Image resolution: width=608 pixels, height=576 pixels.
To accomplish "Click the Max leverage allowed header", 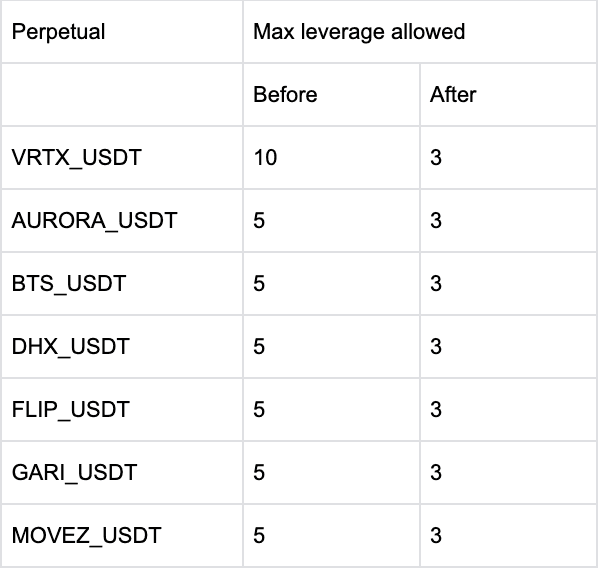I will 359,32.
